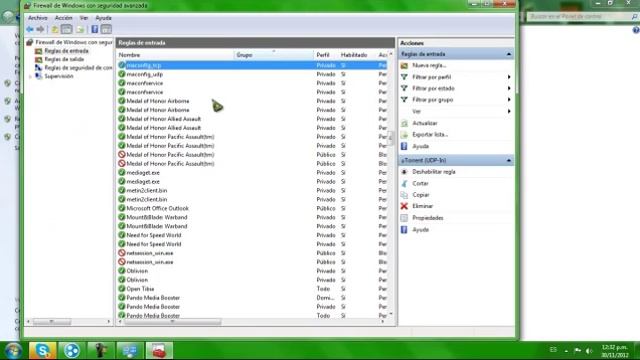The height and width of the screenshot is (360, 640).
Task: Click blocked icon of first Público Pacific Assault rule
Action: coord(122,155)
